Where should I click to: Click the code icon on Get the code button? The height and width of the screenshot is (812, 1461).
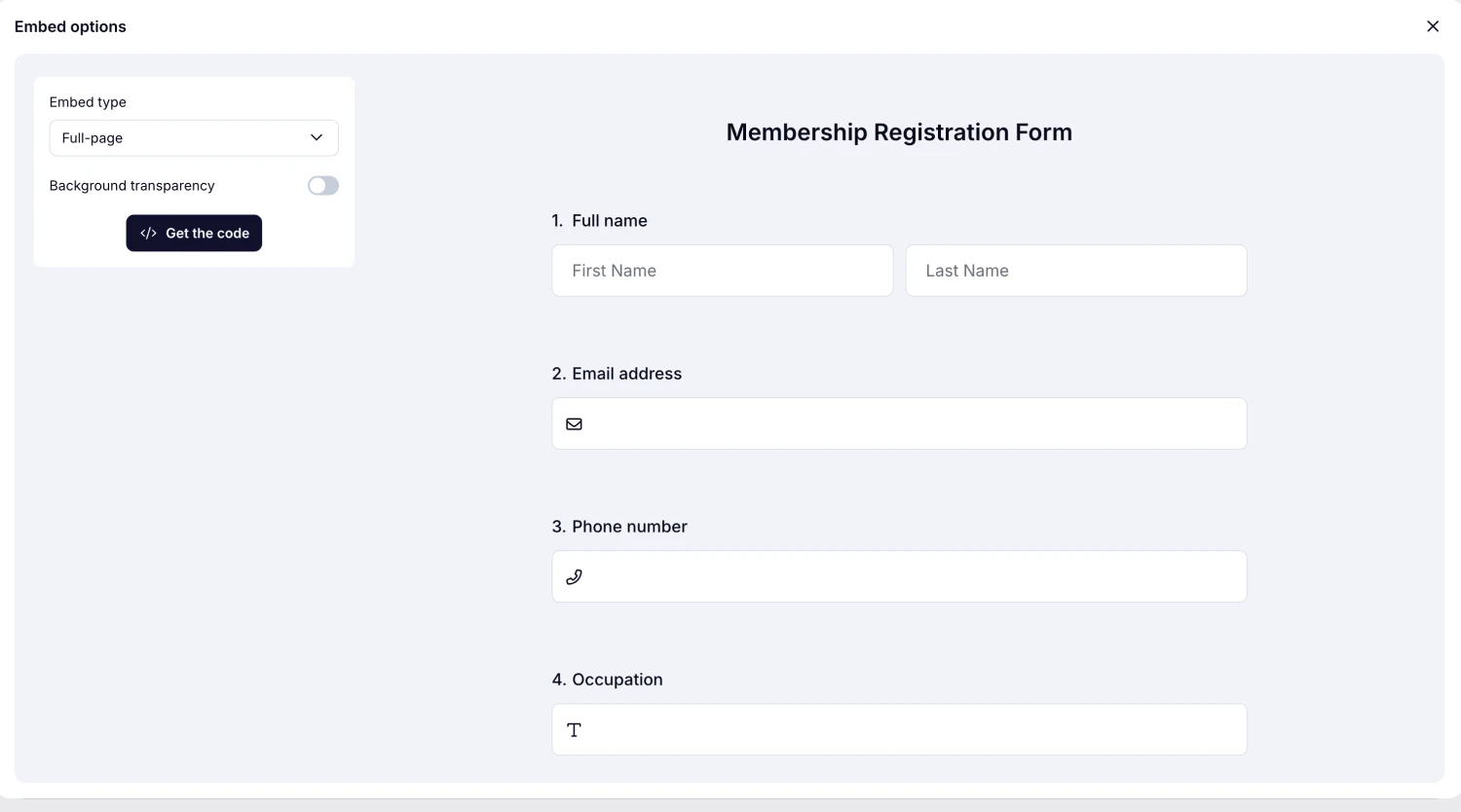pos(148,233)
